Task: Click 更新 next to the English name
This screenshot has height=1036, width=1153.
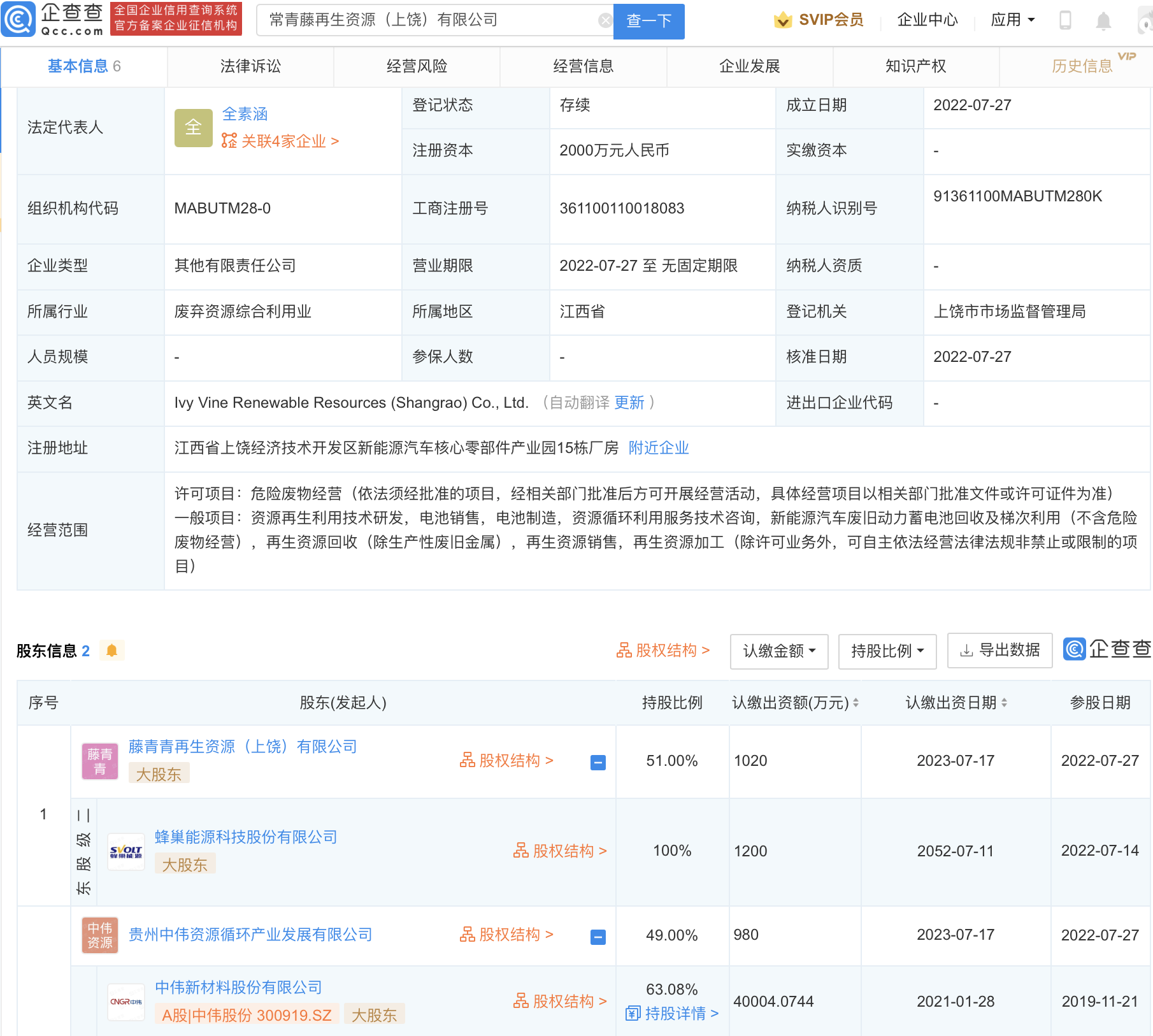Action: 629,403
